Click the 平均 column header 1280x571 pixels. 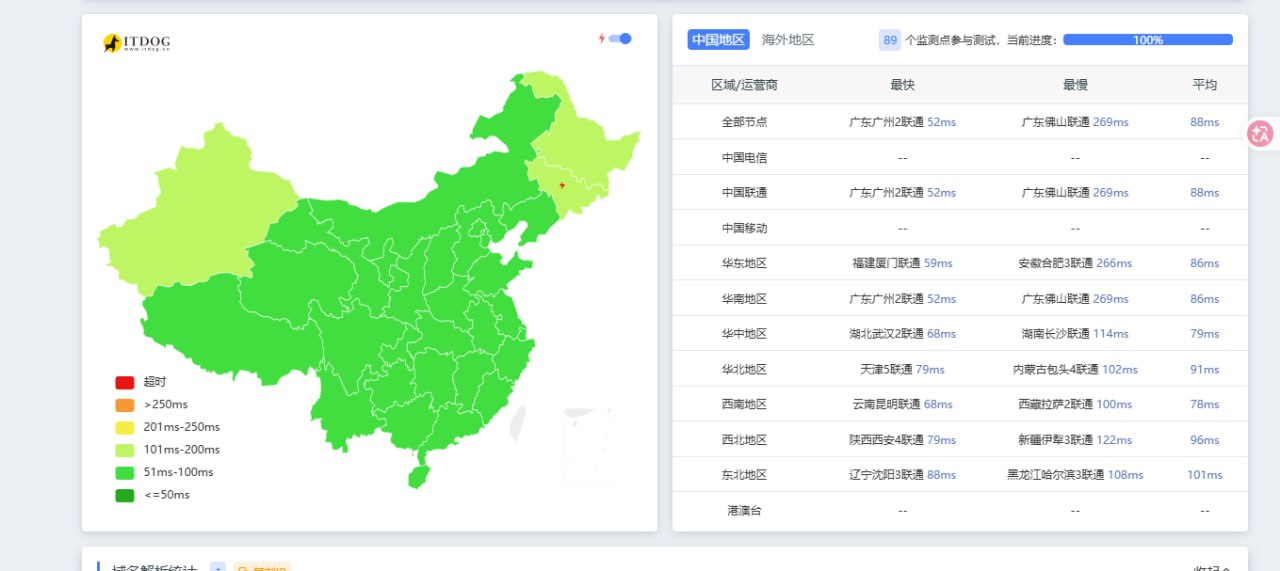[x=1205, y=85]
